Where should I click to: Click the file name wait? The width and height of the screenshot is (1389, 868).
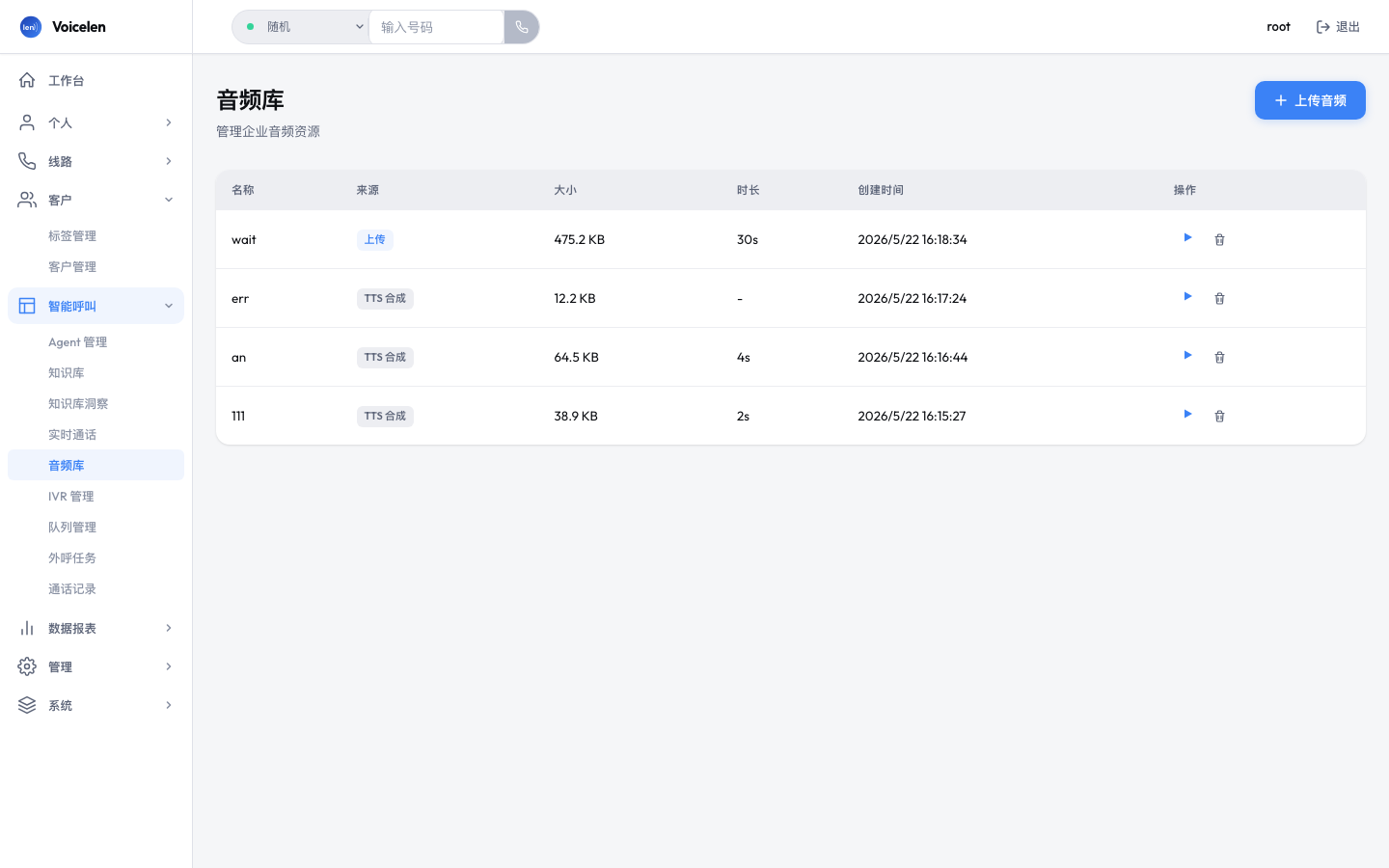(244, 239)
